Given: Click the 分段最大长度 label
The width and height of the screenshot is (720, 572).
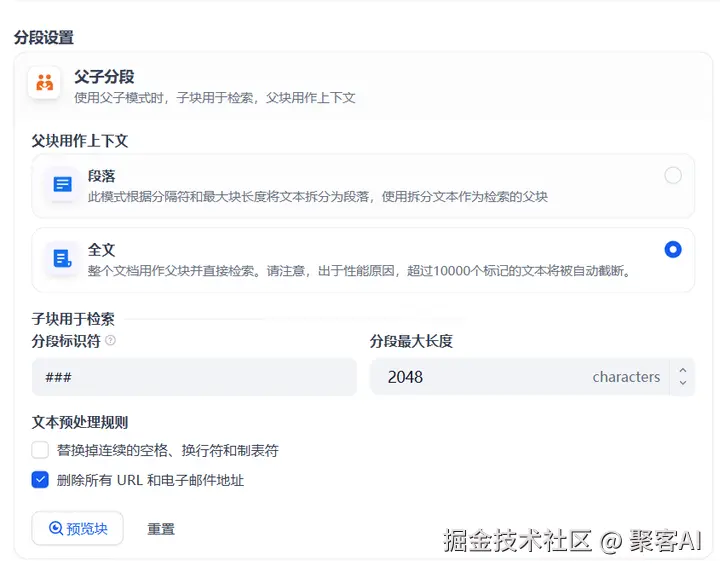Looking at the screenshot, I should [x=411, y=341].
